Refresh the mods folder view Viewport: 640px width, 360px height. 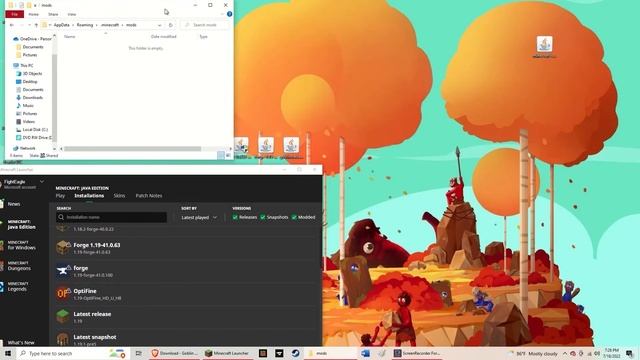(171, 25)
